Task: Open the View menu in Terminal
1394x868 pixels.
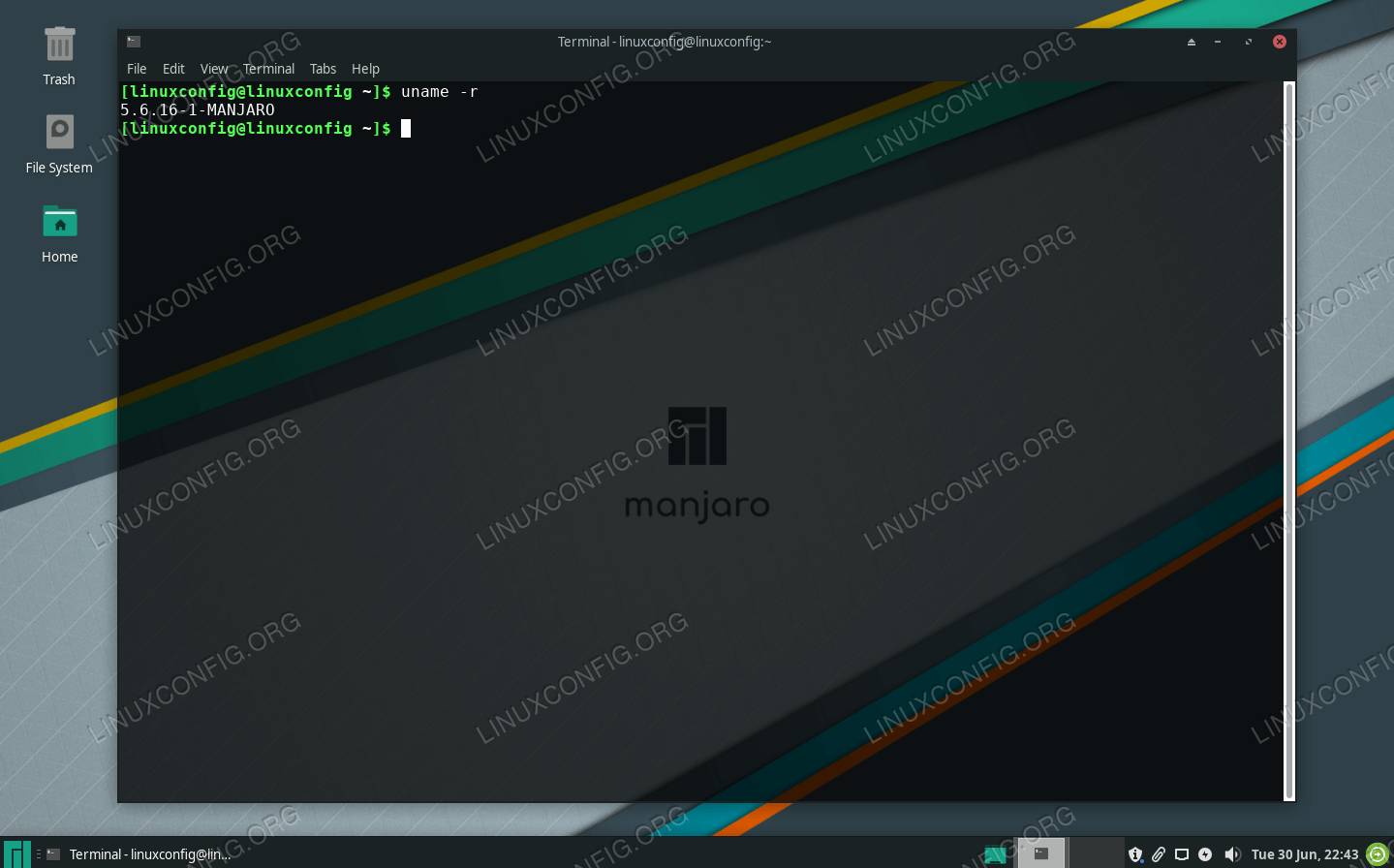Action: [x=214, y=69]
